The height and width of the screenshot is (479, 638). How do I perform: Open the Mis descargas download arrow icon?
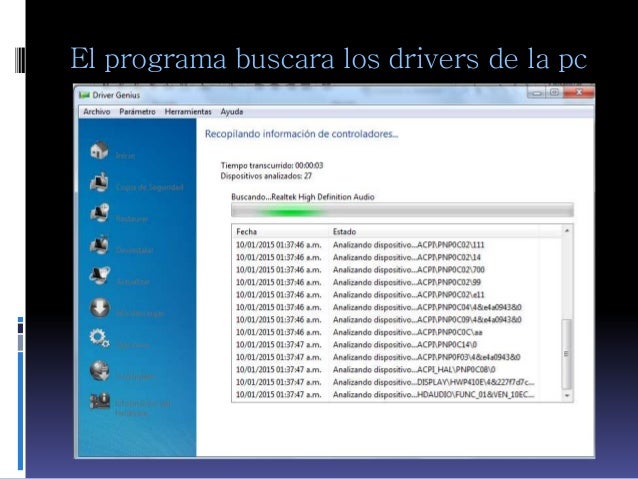click(99, 308)
